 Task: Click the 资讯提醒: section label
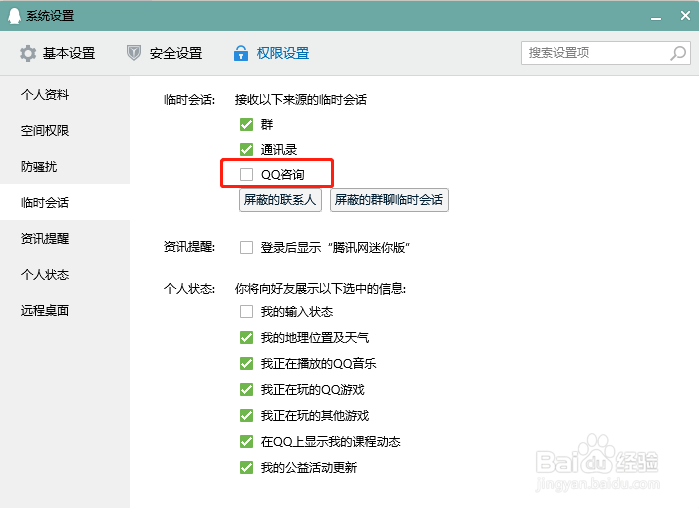point(189,247)
